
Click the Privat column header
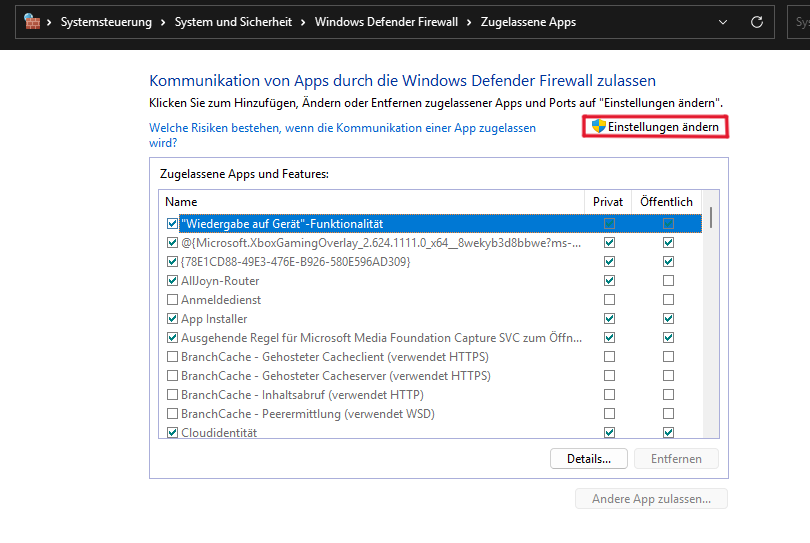pos(608,202)
